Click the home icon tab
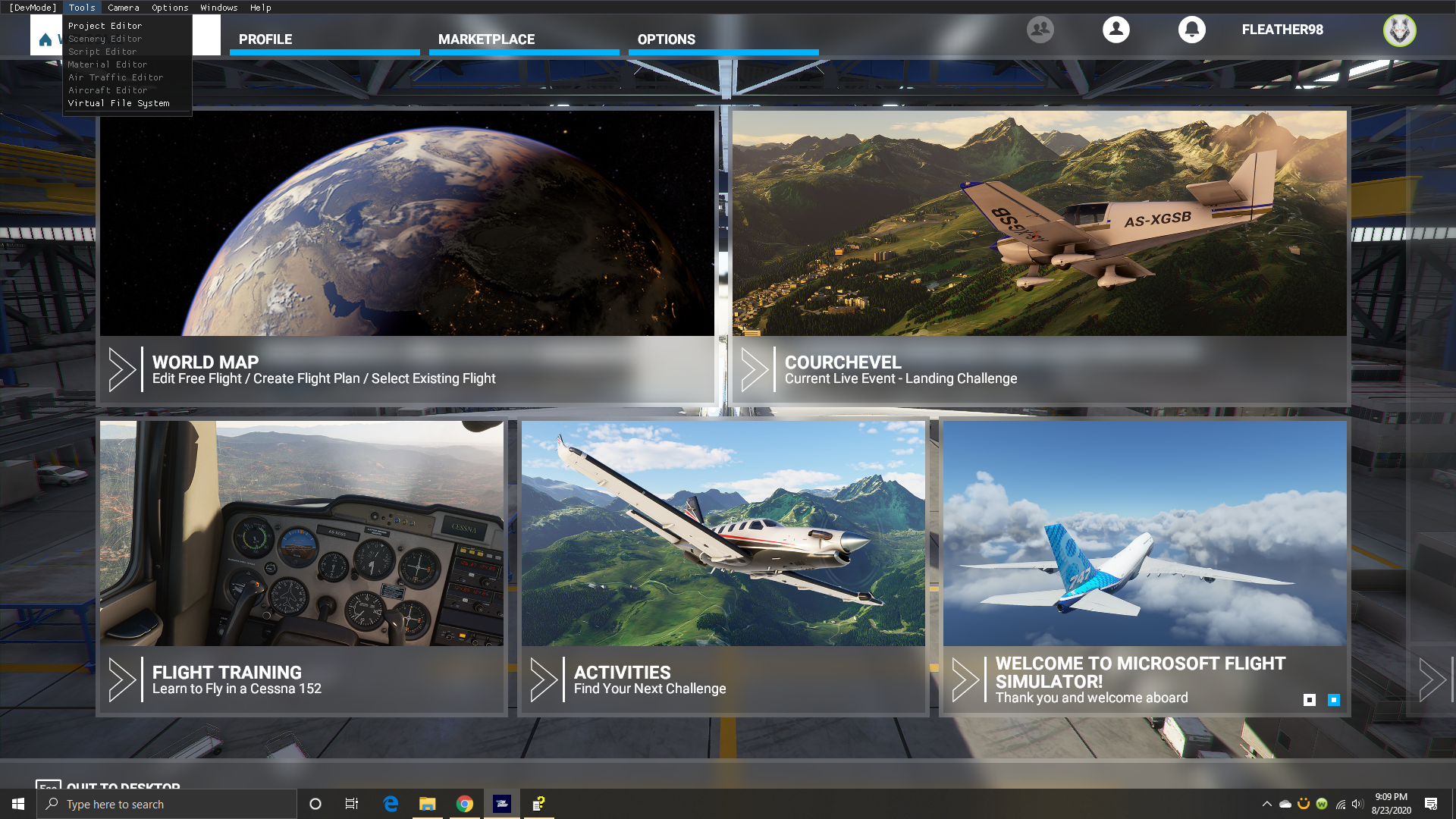Screen dimensions: 1456x819 click(45, 39)
